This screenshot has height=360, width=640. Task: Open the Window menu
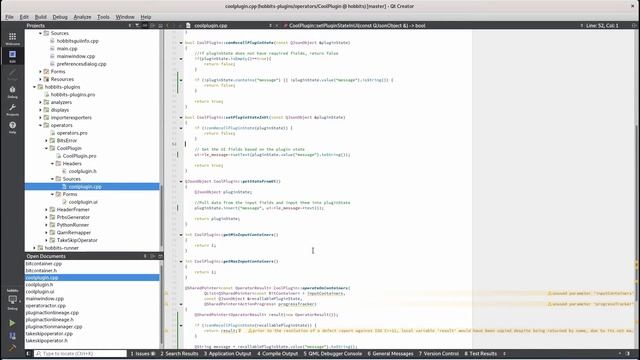pos(125,17)
